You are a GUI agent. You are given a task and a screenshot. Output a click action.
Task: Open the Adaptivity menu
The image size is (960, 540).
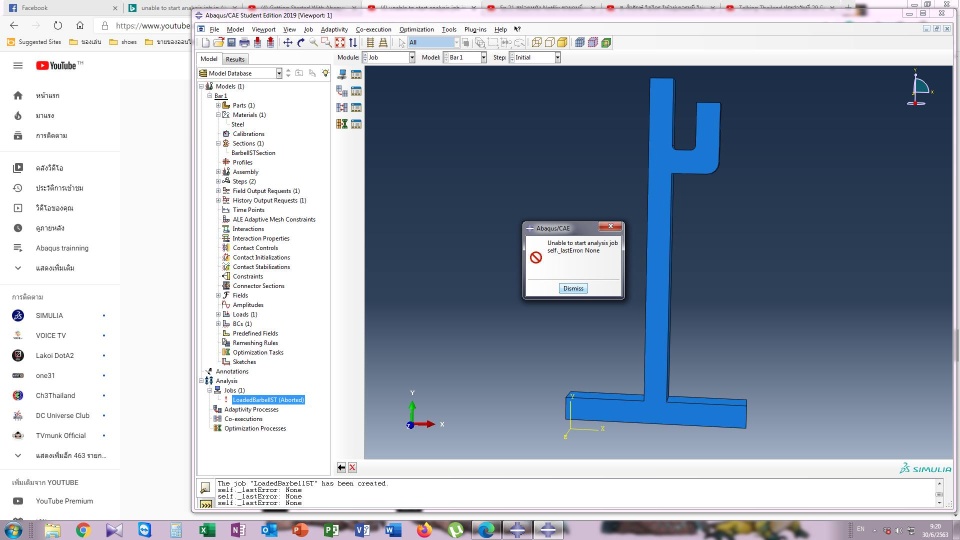tap(334, 29)
